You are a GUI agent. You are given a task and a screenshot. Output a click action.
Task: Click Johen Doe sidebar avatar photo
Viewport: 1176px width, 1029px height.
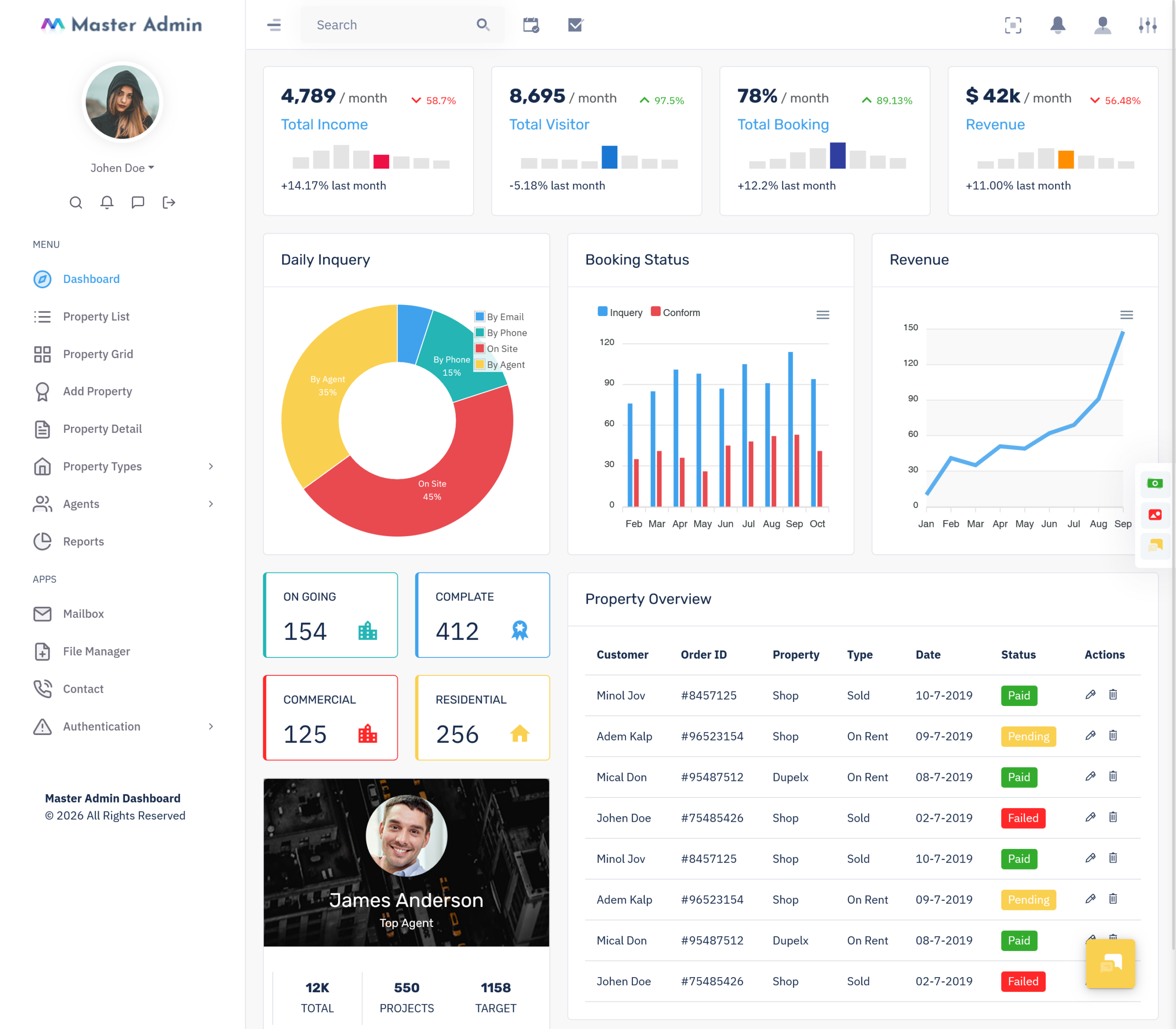point(122,102)
